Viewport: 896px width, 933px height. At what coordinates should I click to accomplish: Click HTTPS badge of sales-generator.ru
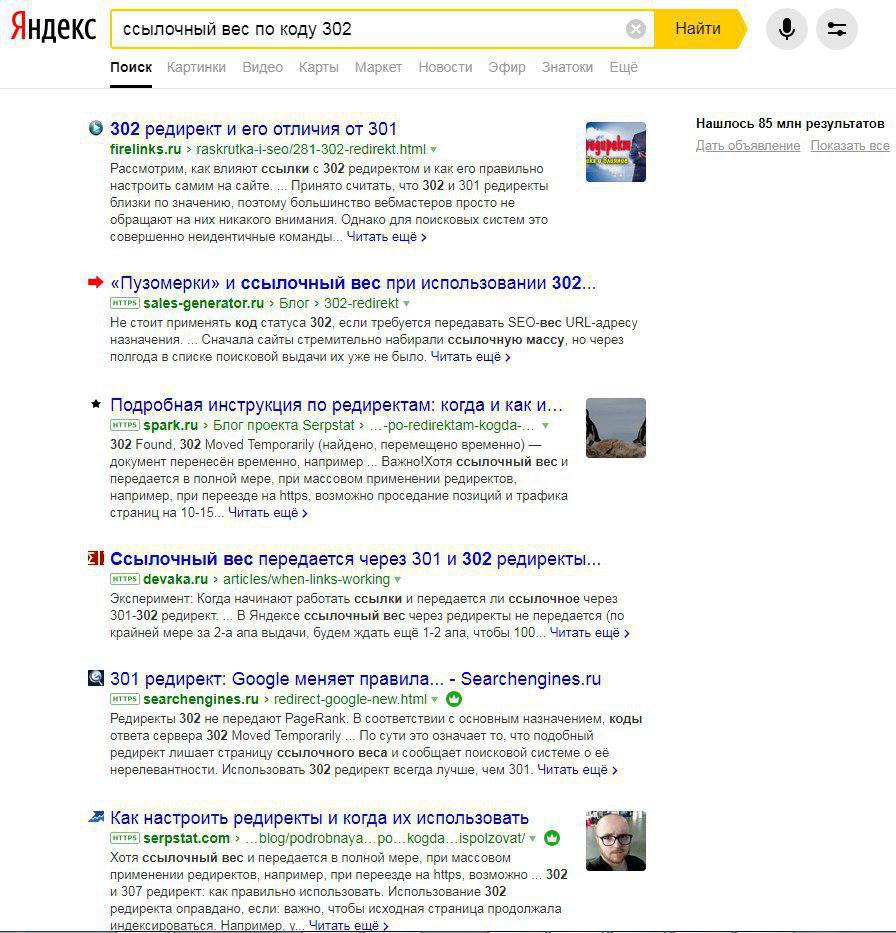click(125, 303)
